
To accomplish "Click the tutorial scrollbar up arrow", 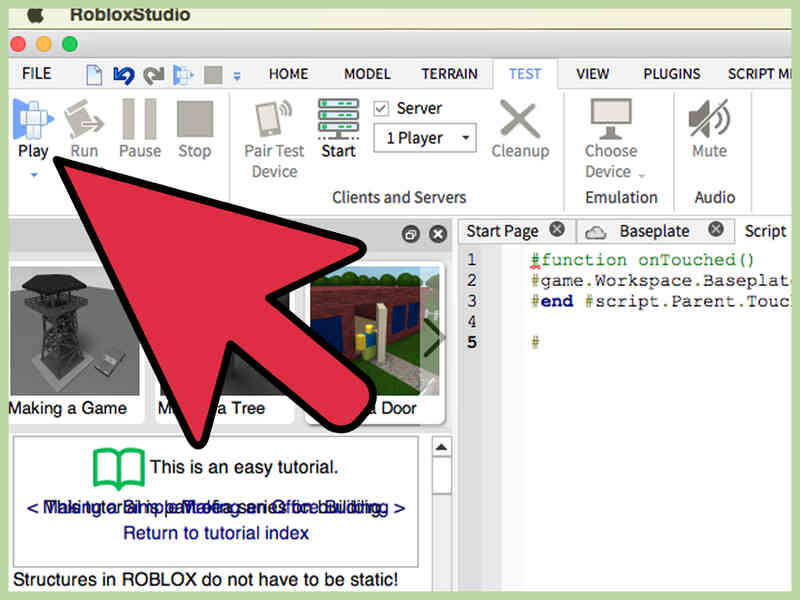I will [441, 447].
